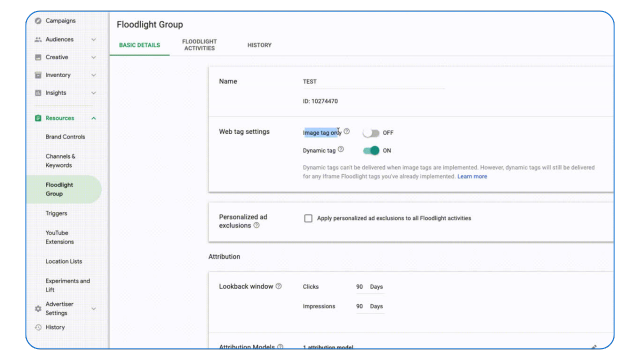Open Channels & Keywords page
The width and height of the screenshot is (640, 360).
pos(60,161)
